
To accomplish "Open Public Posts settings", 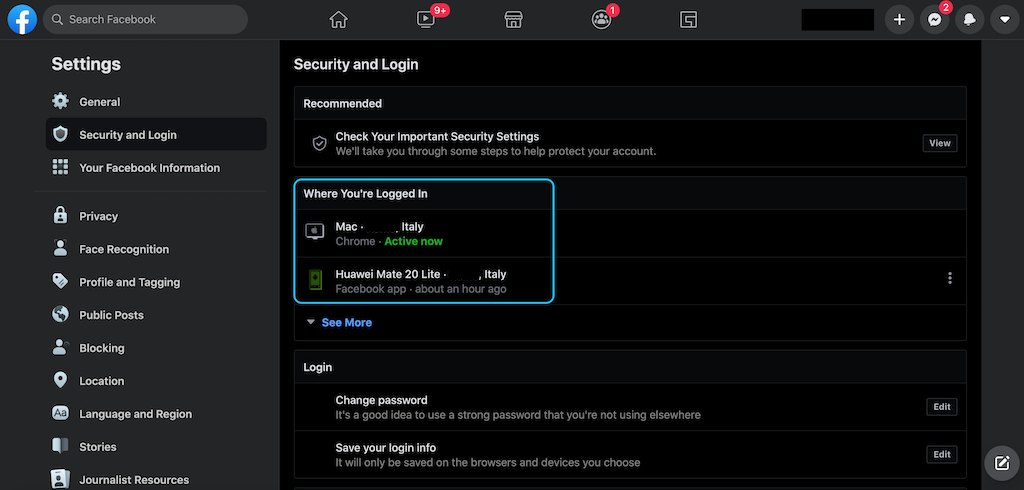I will 156,315.
